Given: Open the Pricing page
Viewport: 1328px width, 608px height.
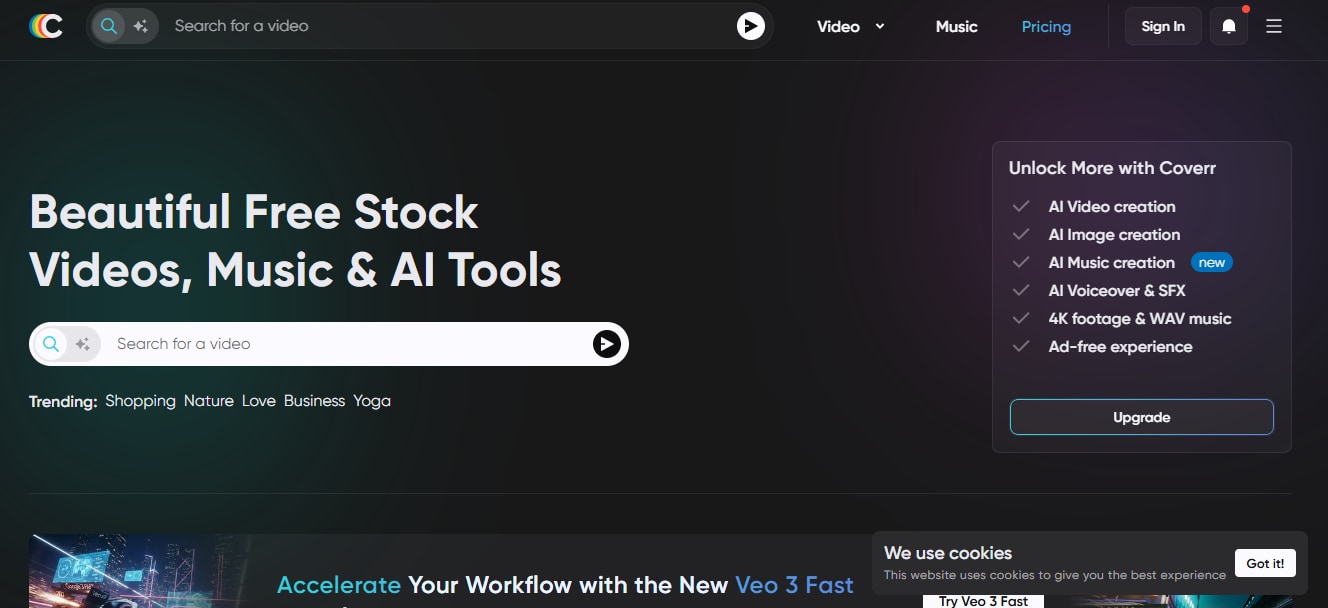Looking at the screenshot, I should [x=1046, y=27].
